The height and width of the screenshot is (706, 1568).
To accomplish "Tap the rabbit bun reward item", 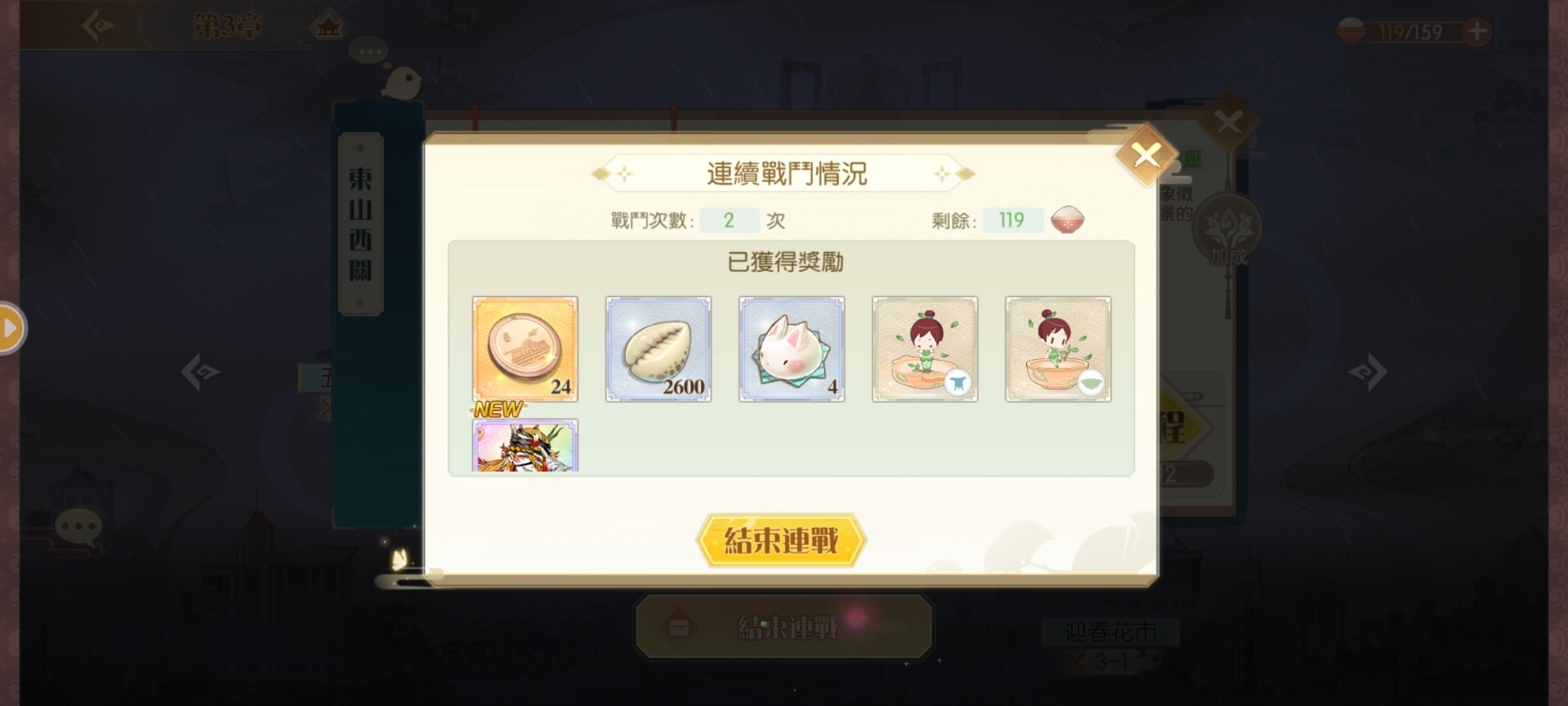I will tap(792, 348).
